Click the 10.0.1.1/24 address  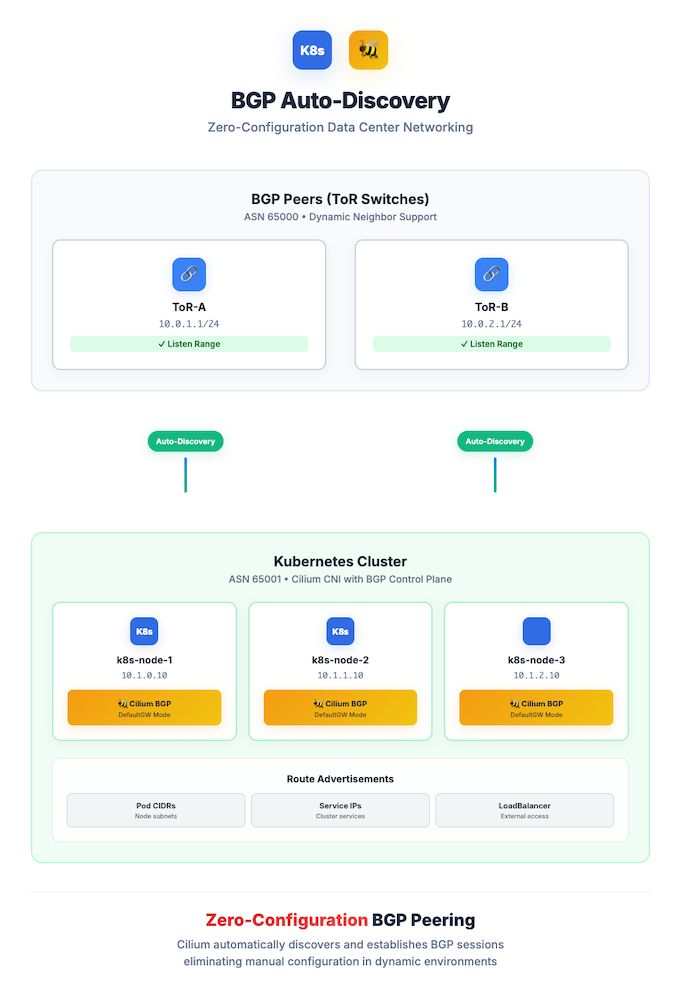pyautogui.click(x=189, y=324)
